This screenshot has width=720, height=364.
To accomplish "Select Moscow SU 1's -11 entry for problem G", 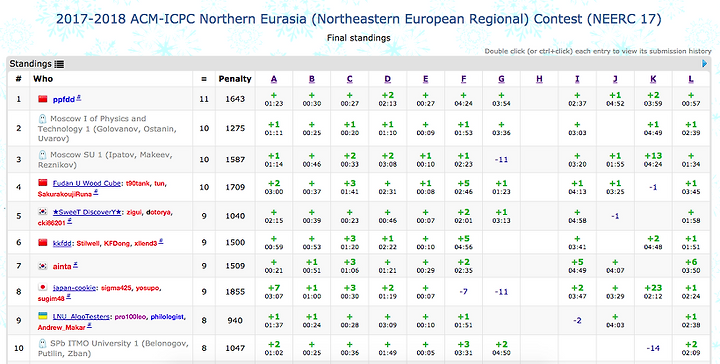I will click(x=501, y=160).
